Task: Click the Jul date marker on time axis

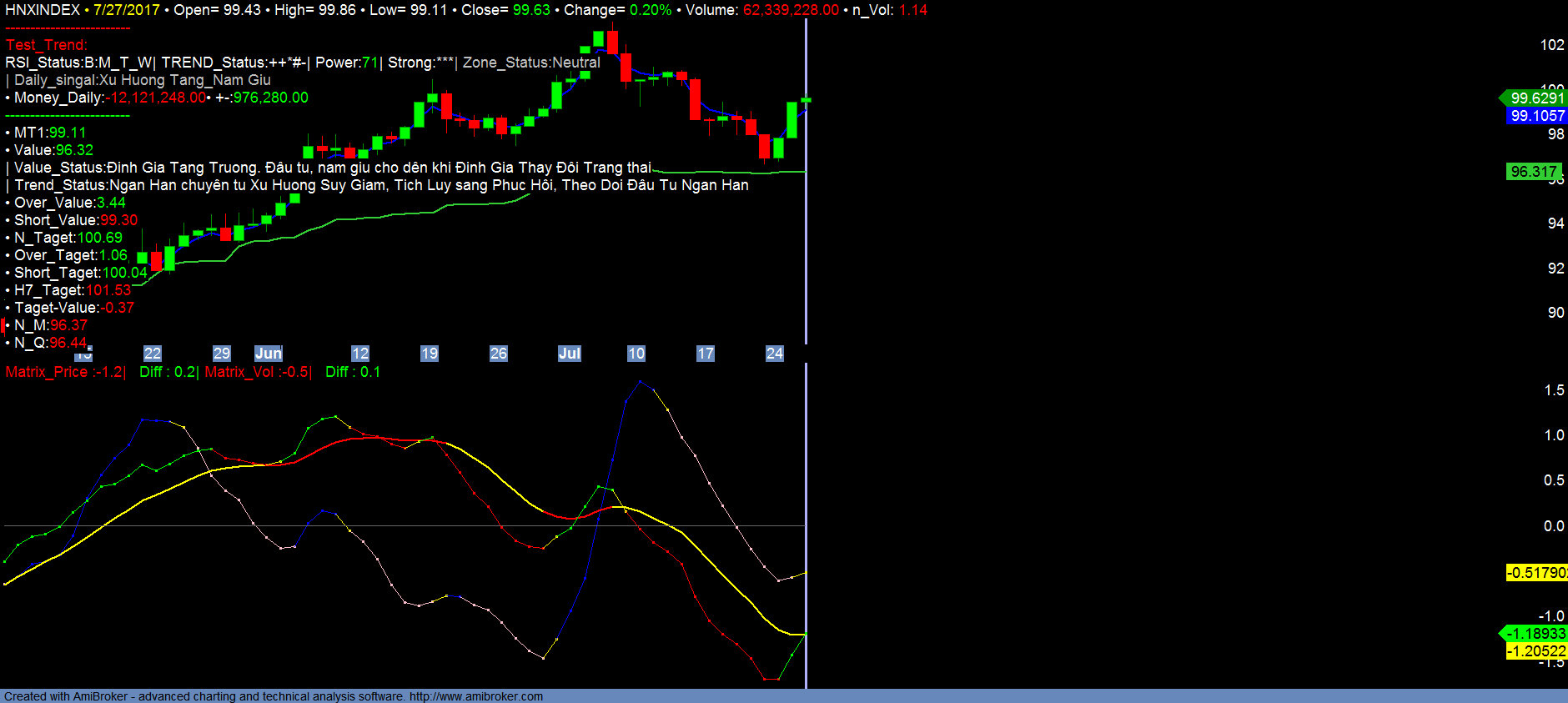Action: (569, 354)
